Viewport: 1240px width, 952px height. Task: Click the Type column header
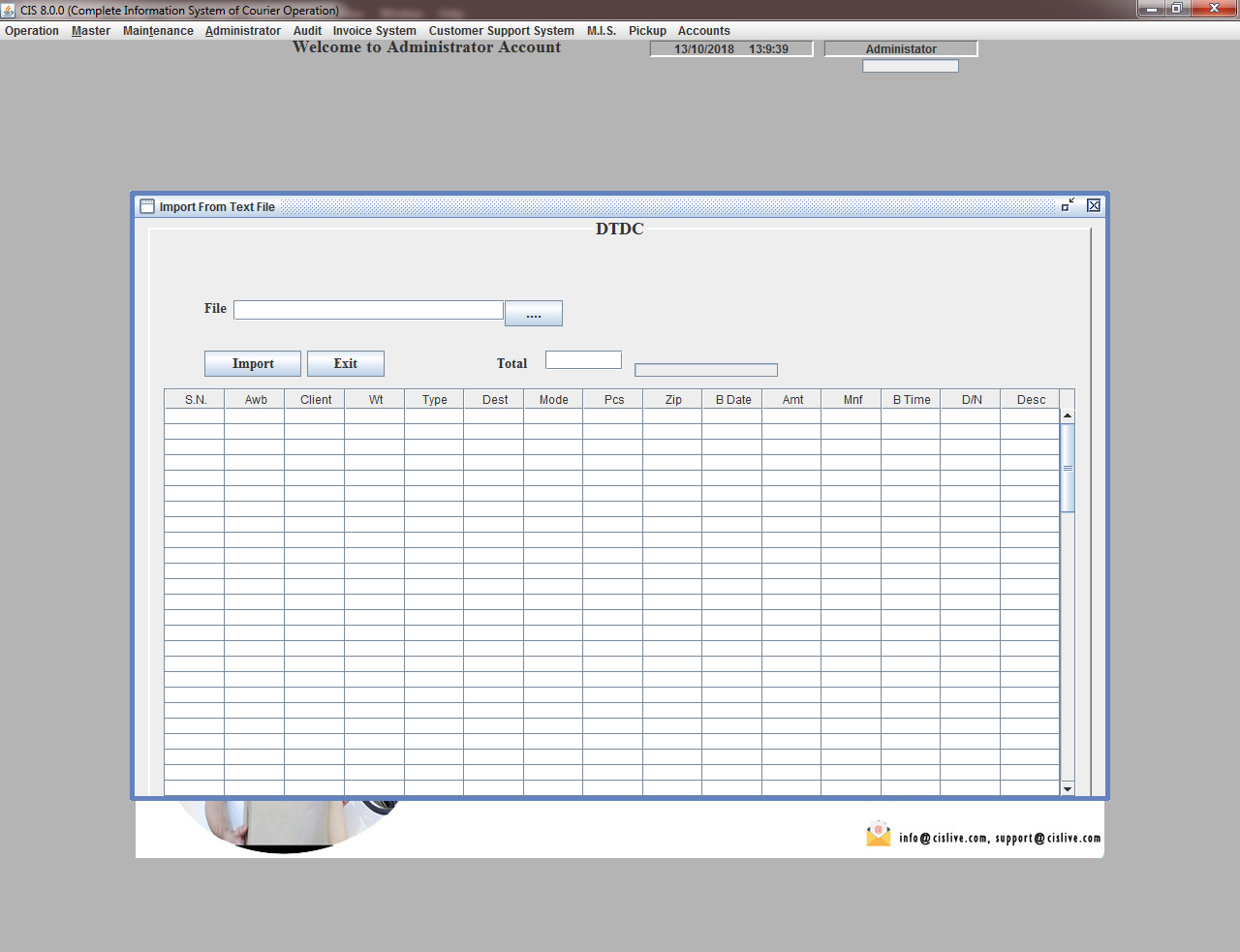(x=435, y=399)
